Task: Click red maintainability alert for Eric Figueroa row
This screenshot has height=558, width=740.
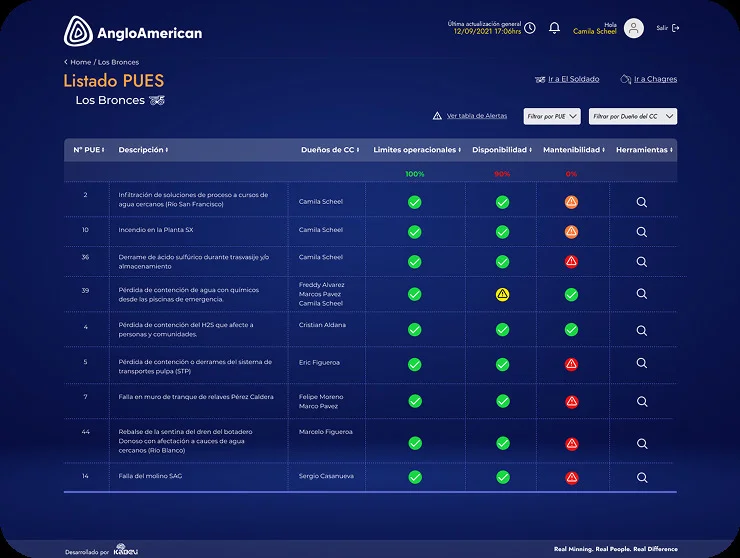Action: tap(571, 364)
